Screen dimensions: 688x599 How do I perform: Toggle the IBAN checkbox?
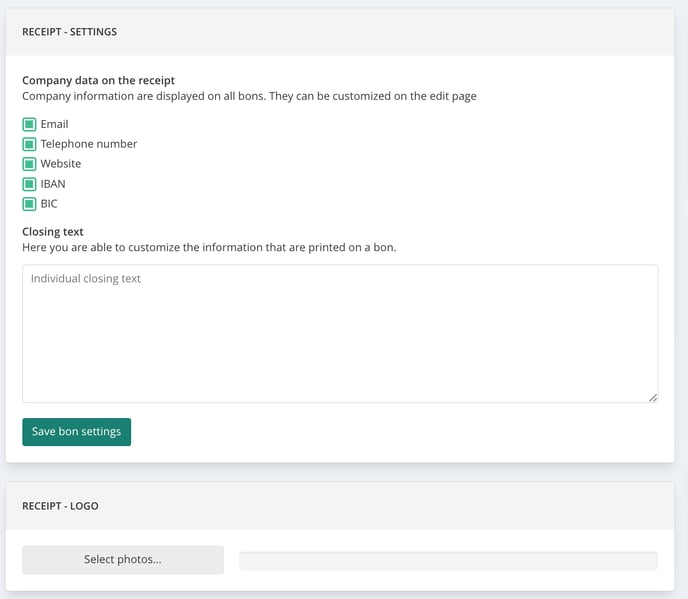coord(29,184)
